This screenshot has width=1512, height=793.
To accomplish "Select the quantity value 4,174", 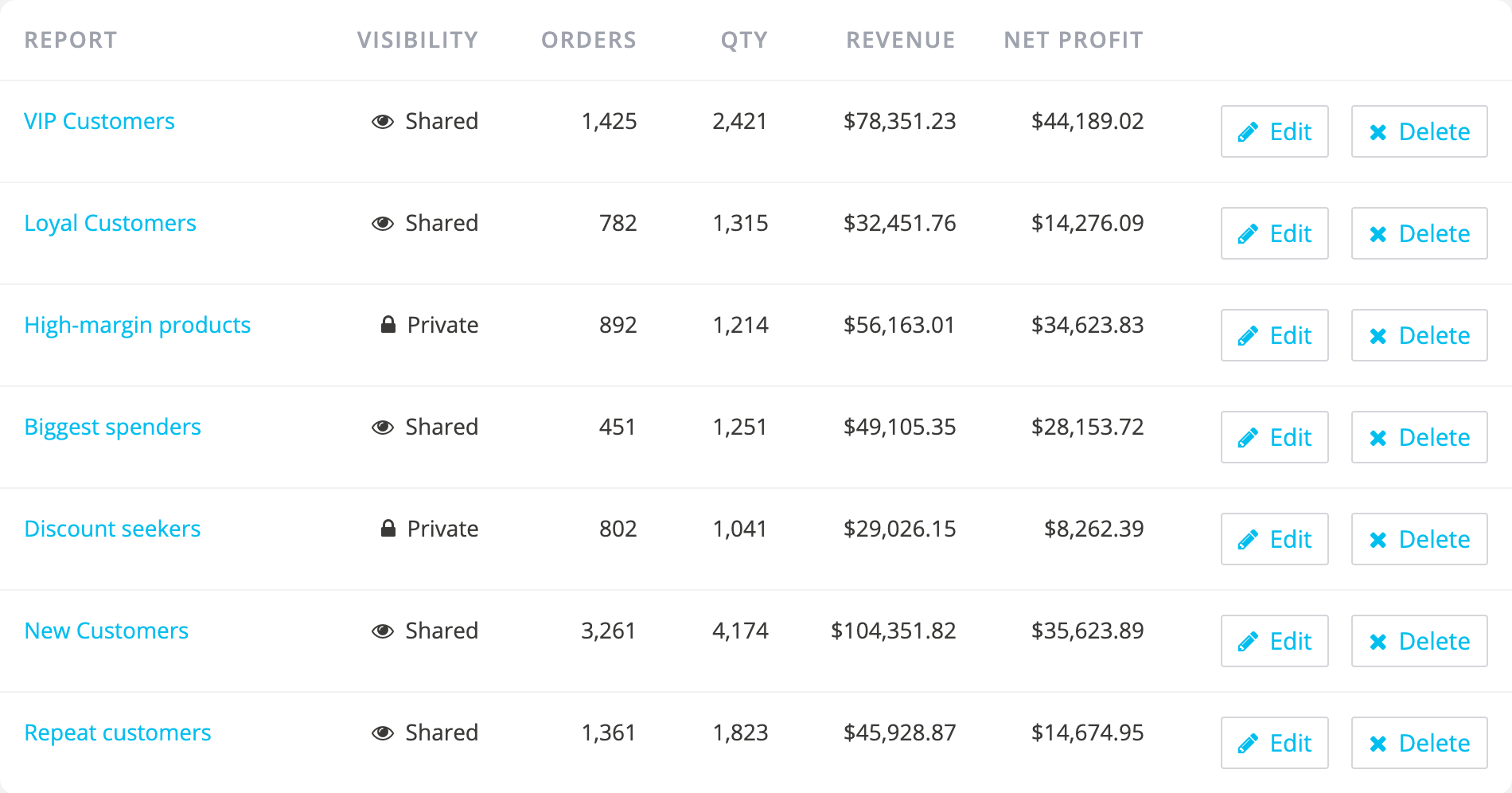I will (740, 631).
